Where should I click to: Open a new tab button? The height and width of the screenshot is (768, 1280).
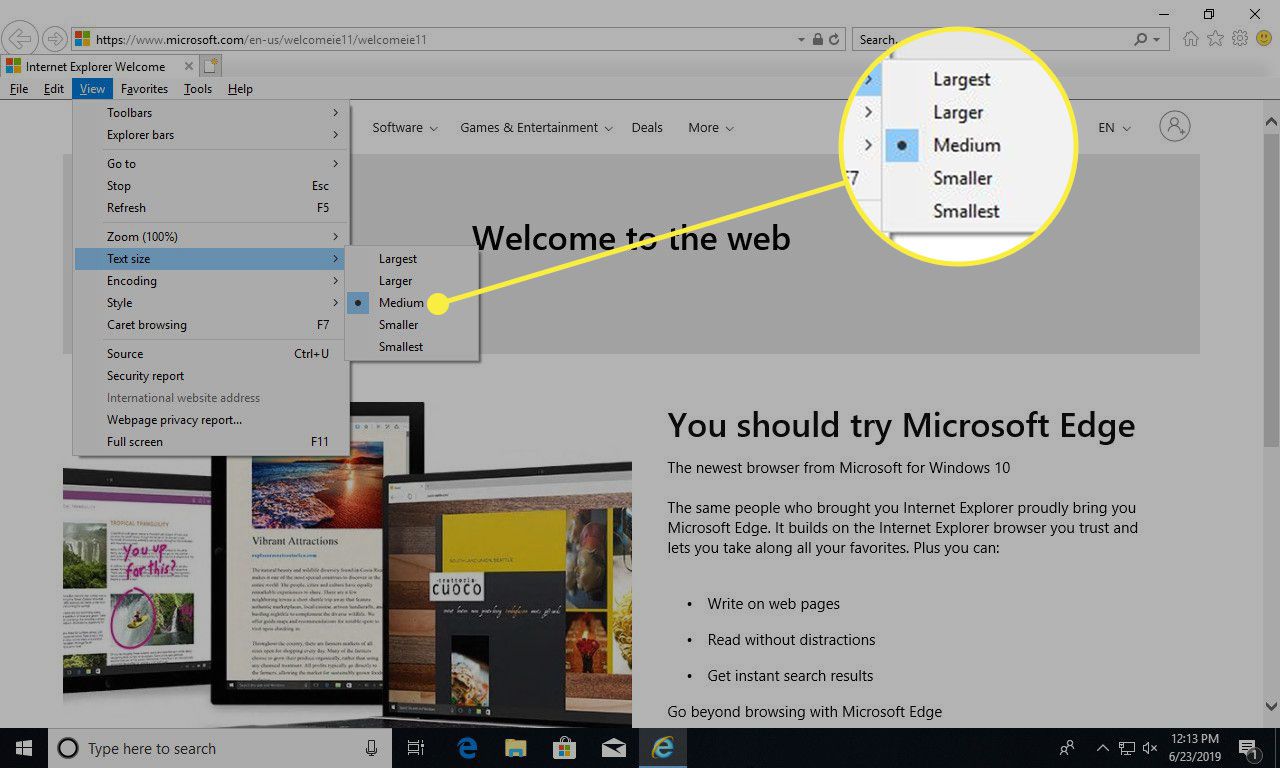point(210,66)
